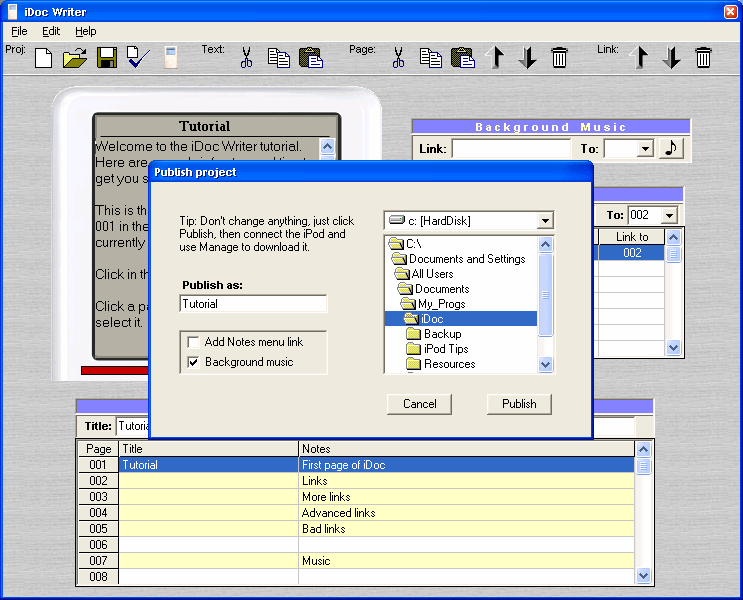Delete link with Link trash icon
Image resolution: width=743 pixels, height=600 pixels.
pos(704,58)
